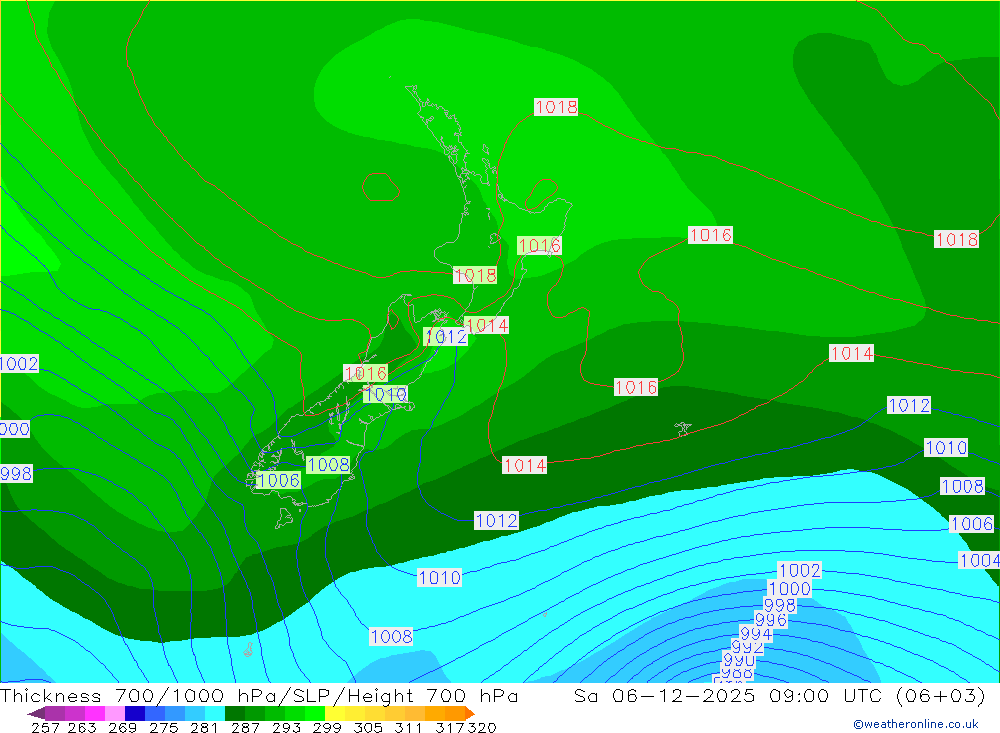Click the blue 1002 label above 1000
This screenshot has height=733, width=1000.
[800, 570]
